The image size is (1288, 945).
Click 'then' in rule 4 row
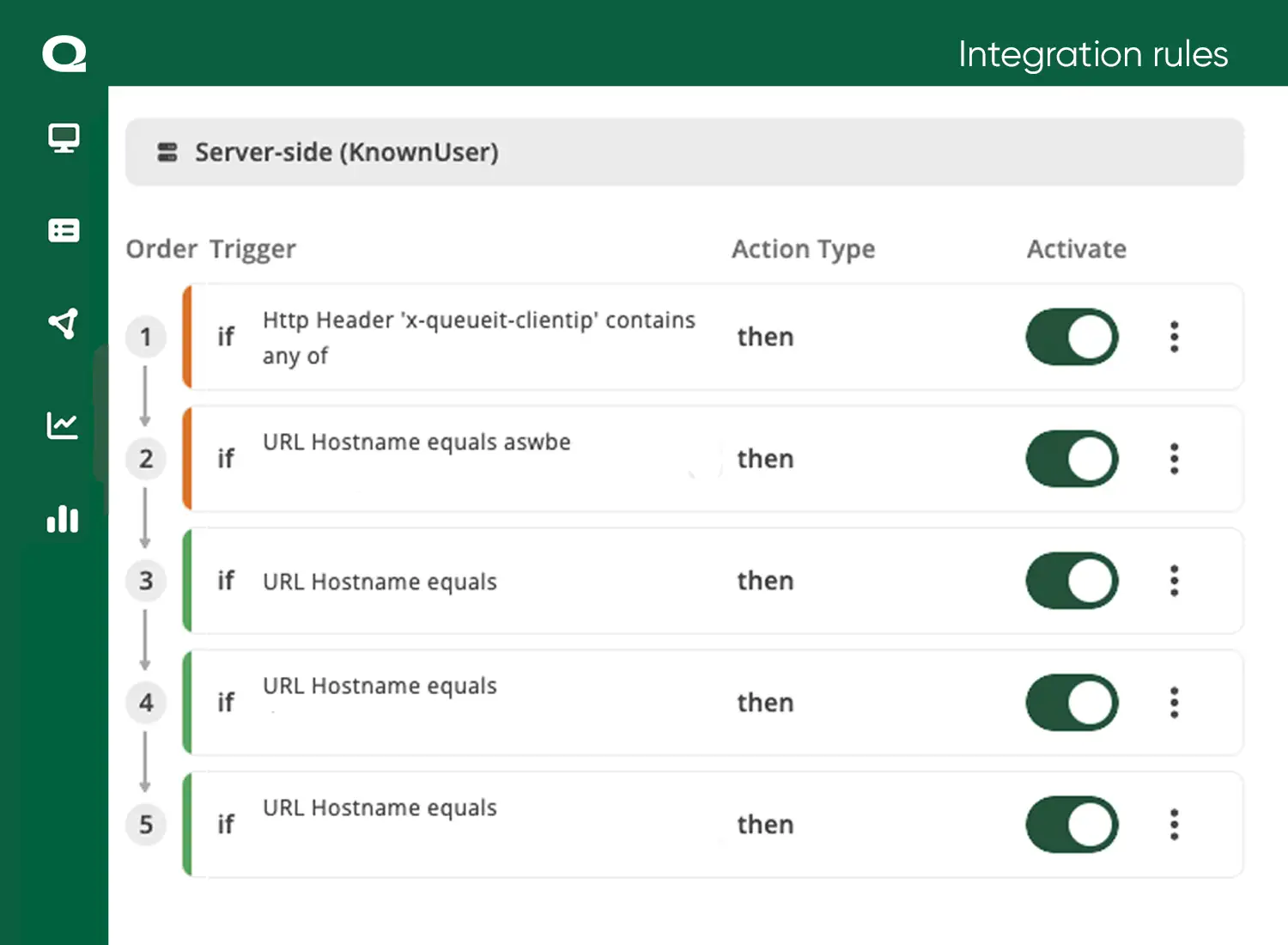coord(765,703)
